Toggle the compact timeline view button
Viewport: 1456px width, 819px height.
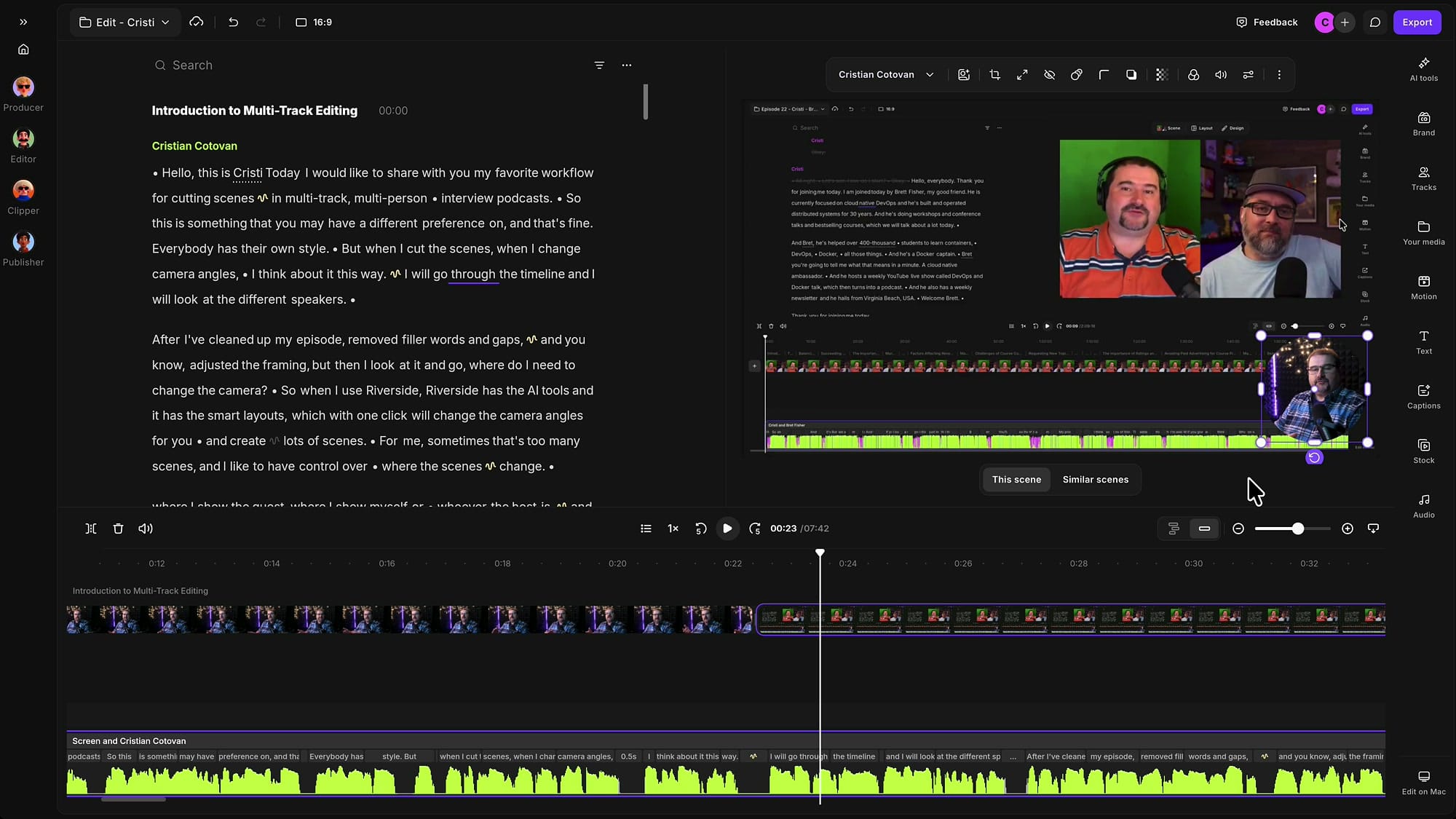point(1204,529)
